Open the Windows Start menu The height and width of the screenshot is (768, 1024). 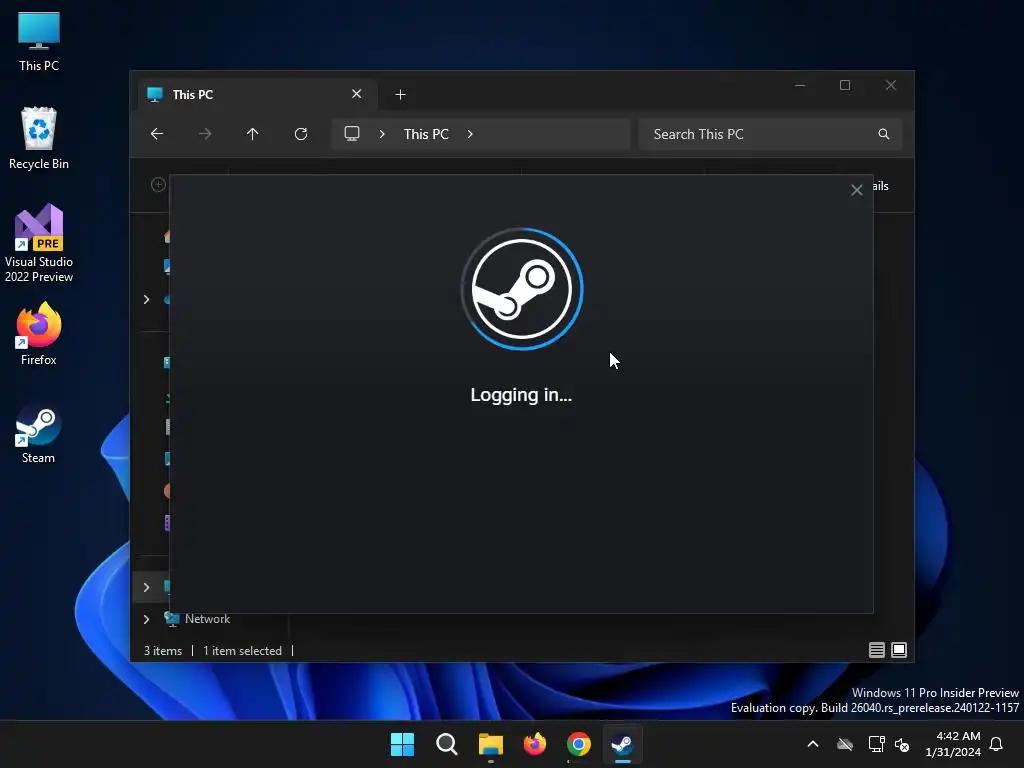402,744
